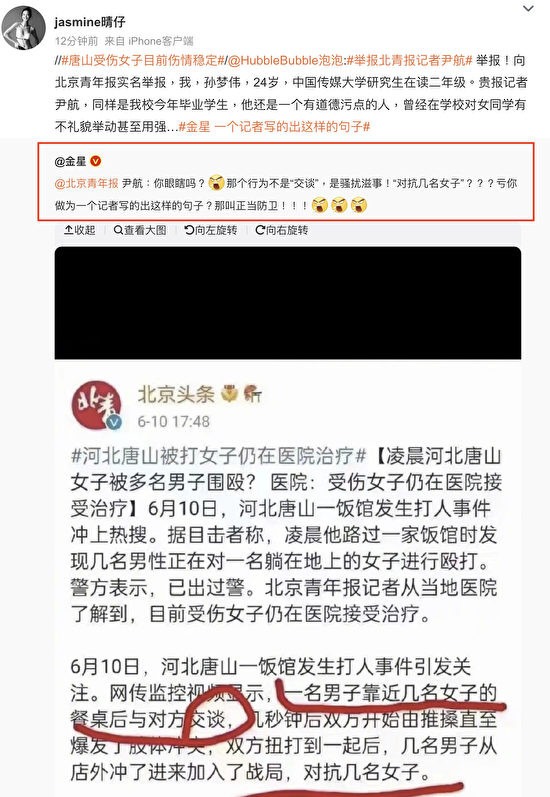Click the 北青 red round logo
This screenshot has width=550, height=797.
(x=96, y=405)
